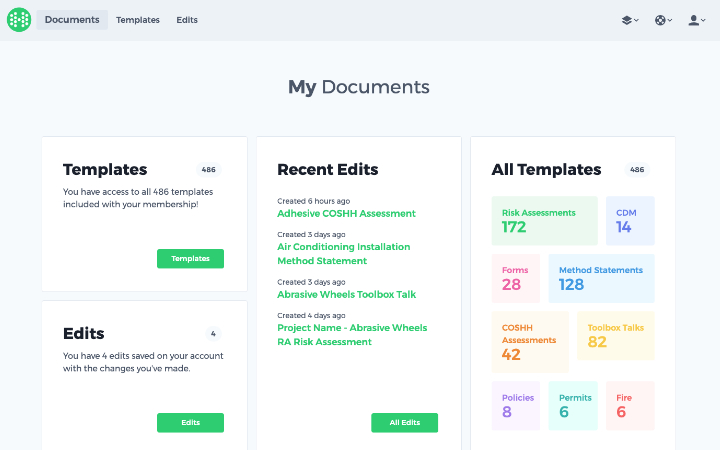The width and height of the screenshot is (720, 450).
Task: Click the All Edits button
Action: [405, 422]
